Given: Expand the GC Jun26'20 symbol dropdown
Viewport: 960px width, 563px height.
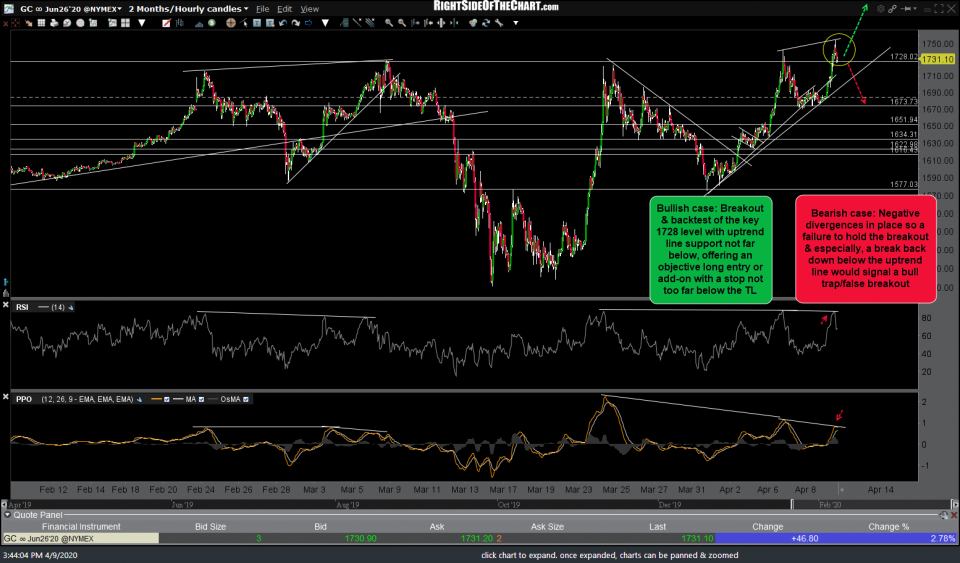Looking at the screenshot, I should tap(63, 8).
